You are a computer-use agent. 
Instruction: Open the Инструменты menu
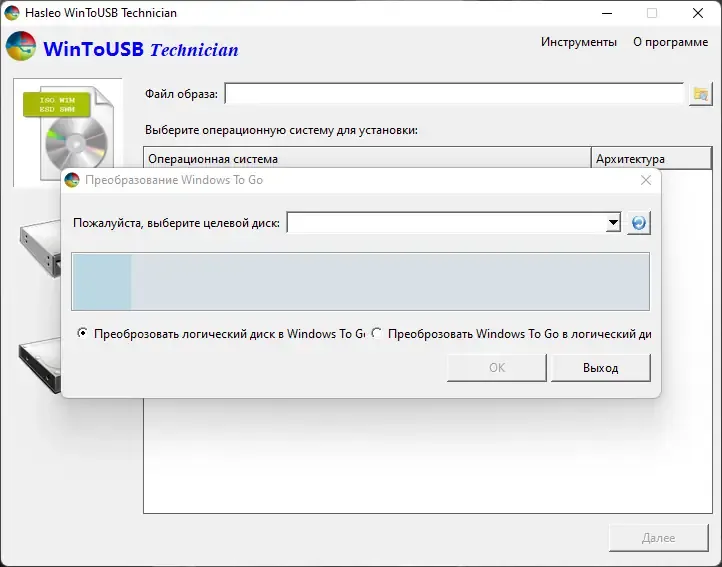[578, 42]
